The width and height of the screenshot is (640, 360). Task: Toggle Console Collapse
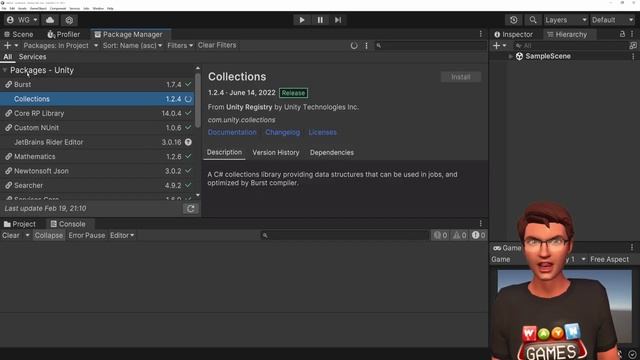pyautogui.click(x=49, y=236)
